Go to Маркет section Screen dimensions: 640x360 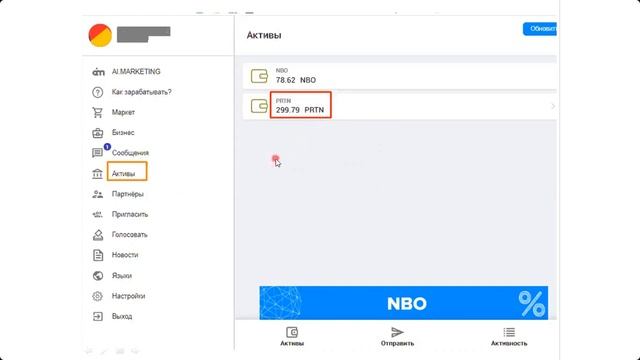click(123, 112)
